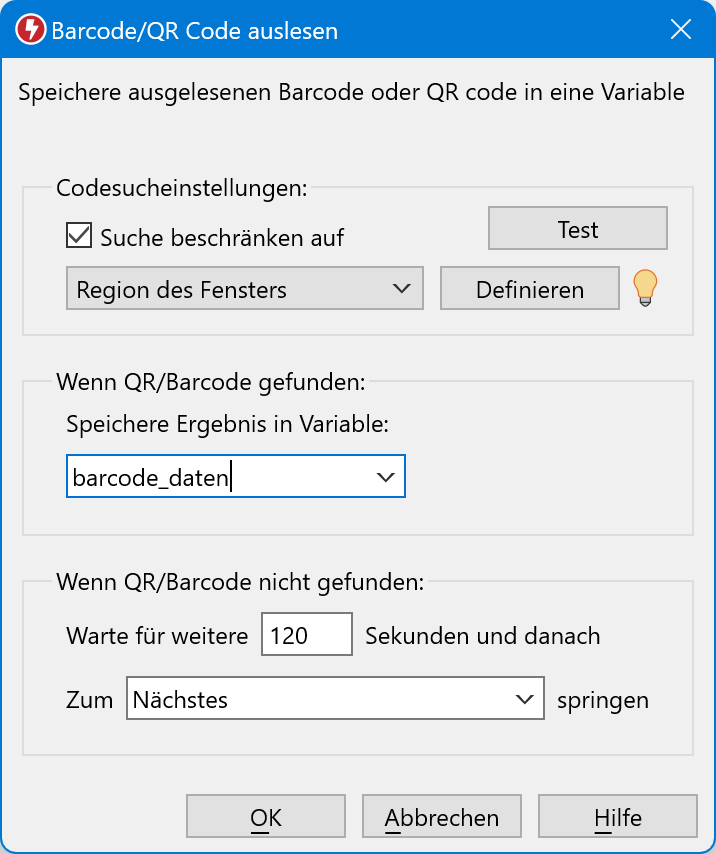Click the Definieren button
Viewport: 716px width, 854px height.
[530, 289]
